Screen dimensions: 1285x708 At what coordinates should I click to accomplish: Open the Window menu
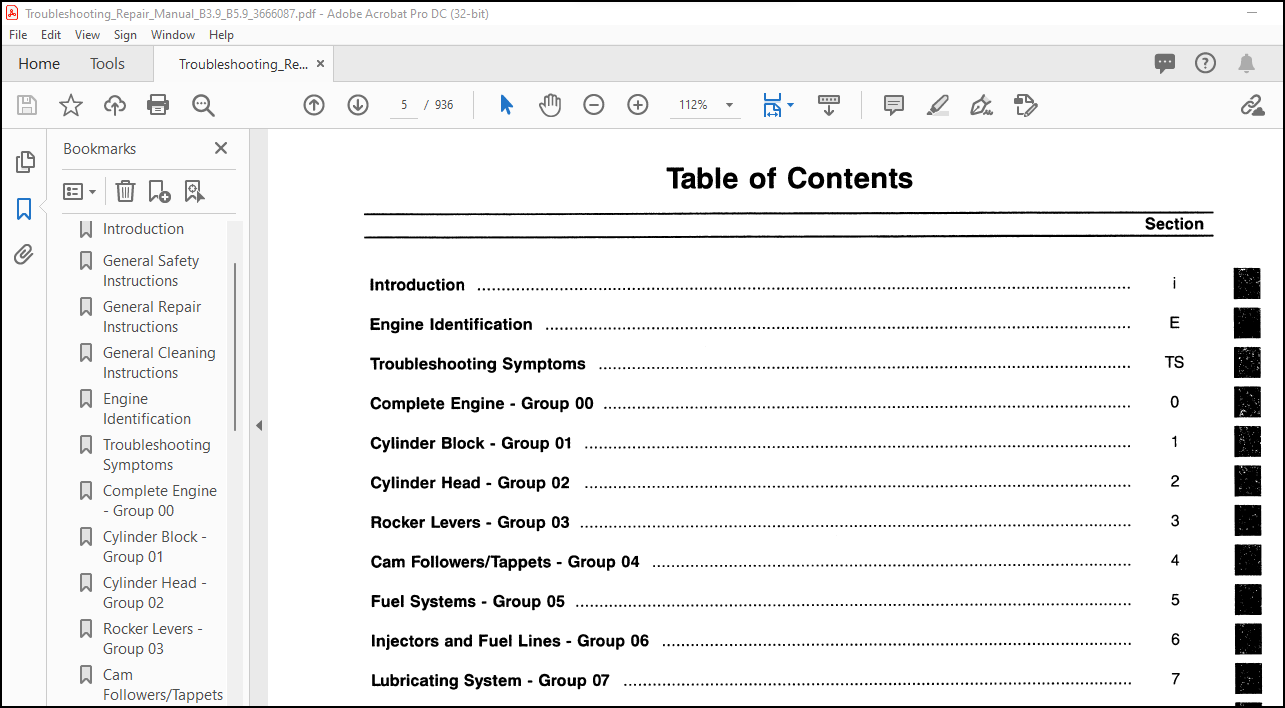click(173, 34)
